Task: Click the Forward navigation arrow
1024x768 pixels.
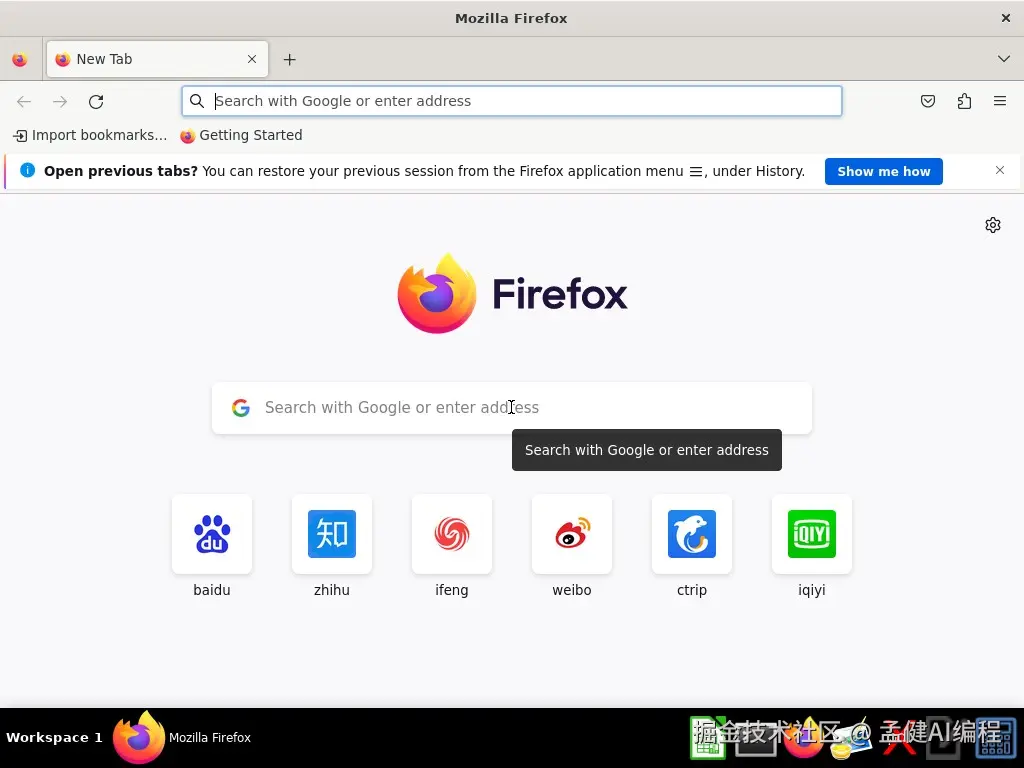Action: (x=60, y=101)
